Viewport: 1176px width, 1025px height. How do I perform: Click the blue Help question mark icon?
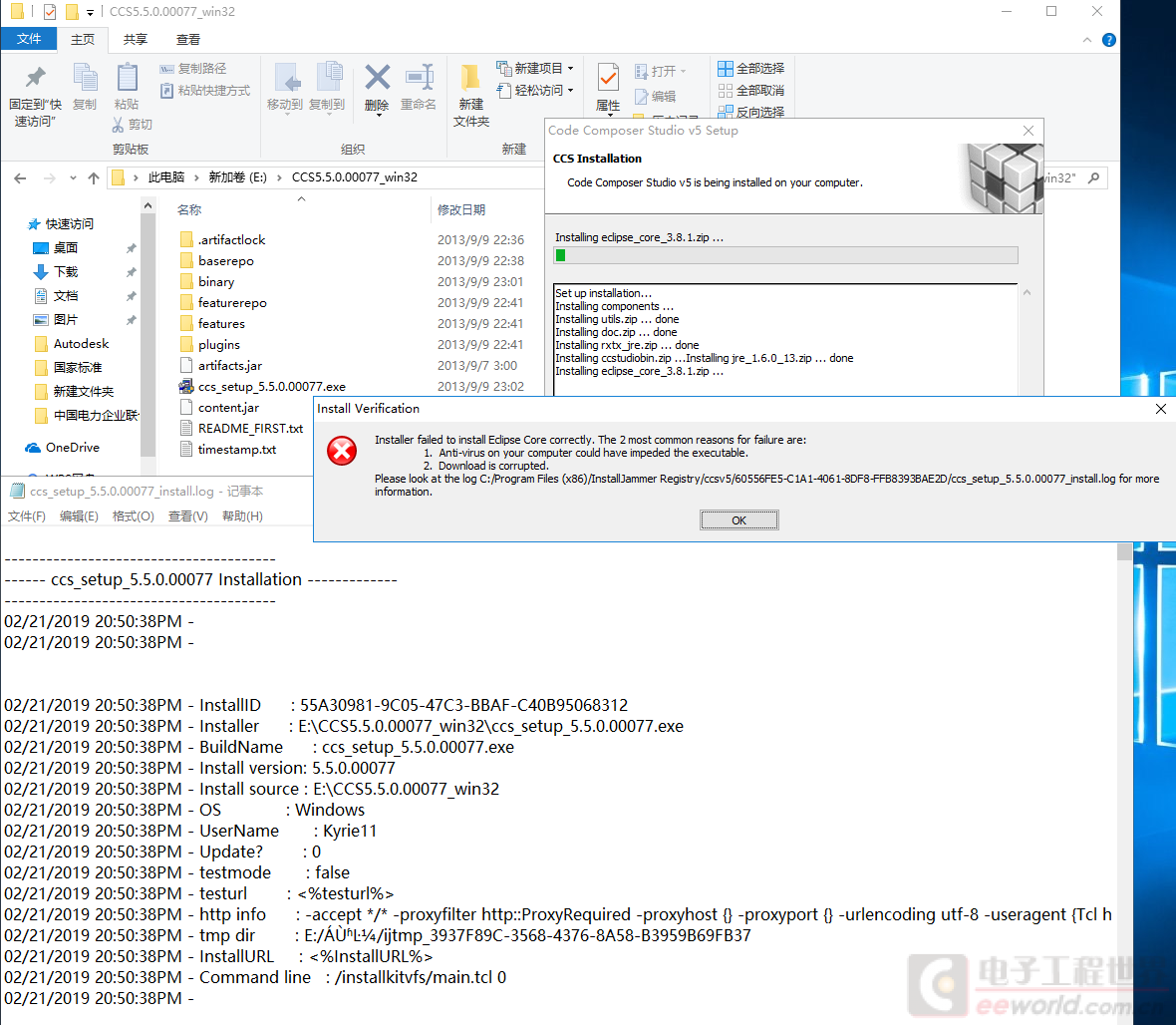pyautogui.click(x=1108, y=40)
